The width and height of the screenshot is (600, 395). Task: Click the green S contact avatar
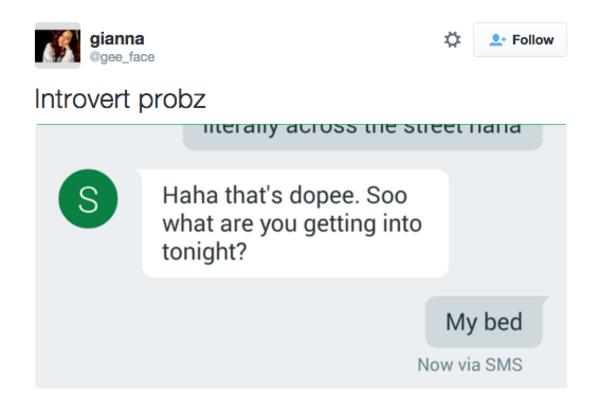point(88,199)
